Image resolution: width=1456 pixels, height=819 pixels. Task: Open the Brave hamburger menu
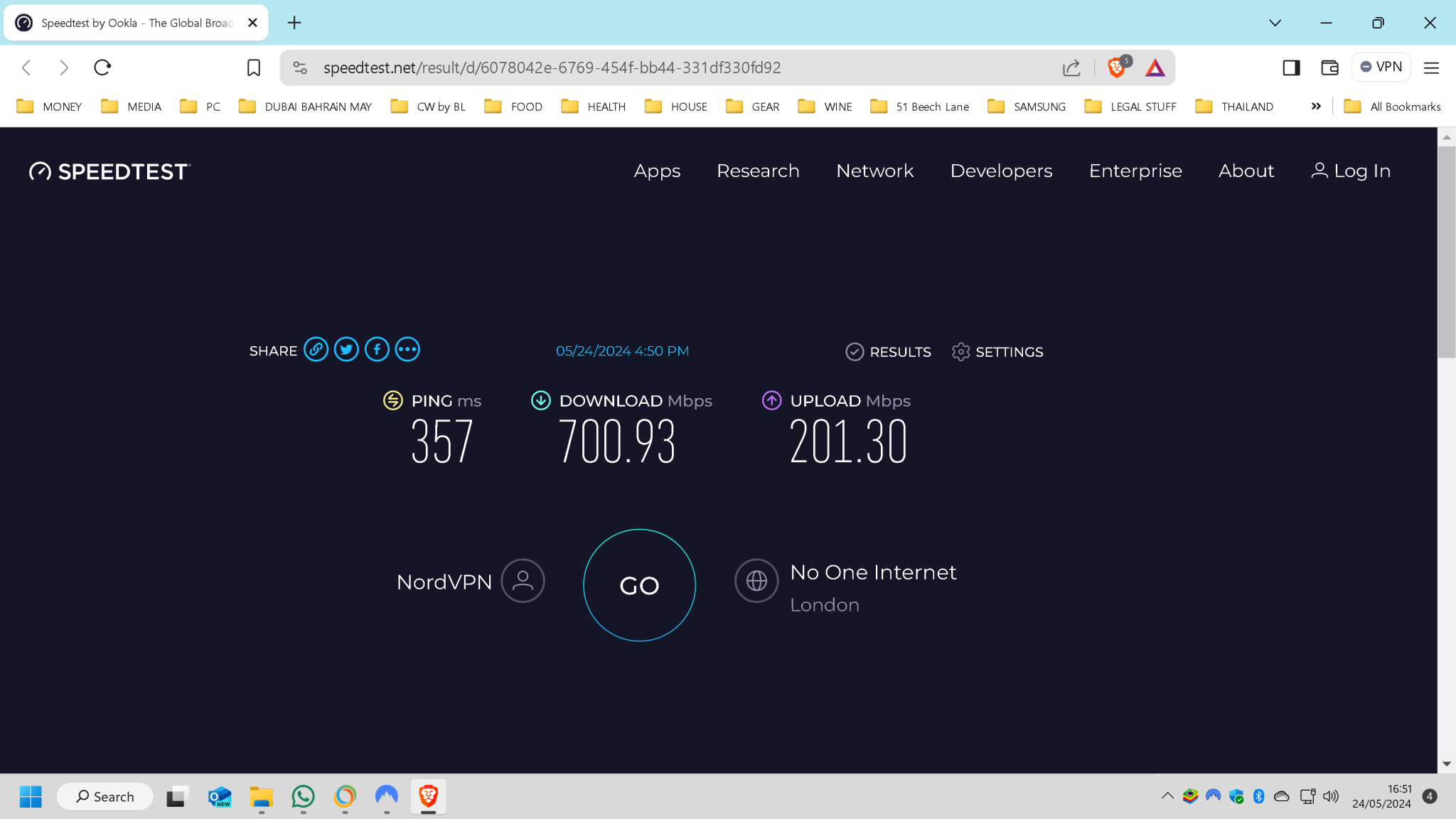click(x=1431, y=68)
